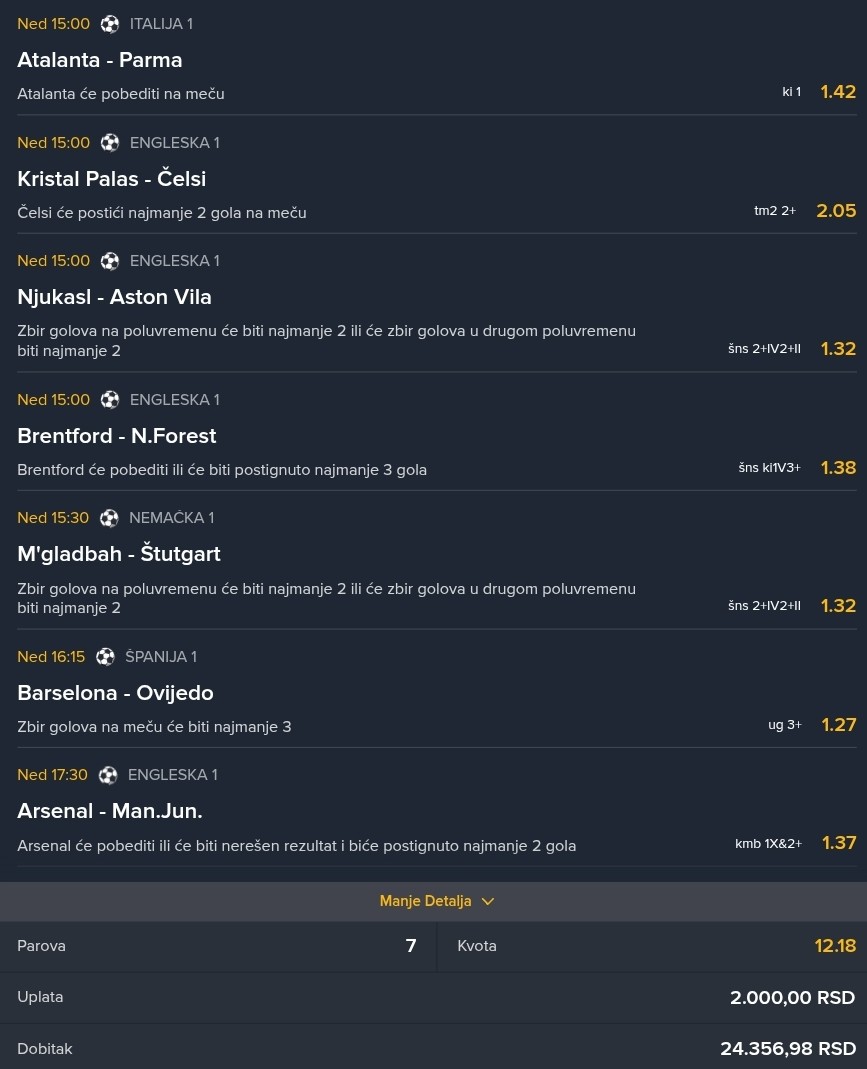Screen dimensions: 867x1069
Task: Click the ENGLESKA 1 label above Brentford
Action: click(174, 400)
